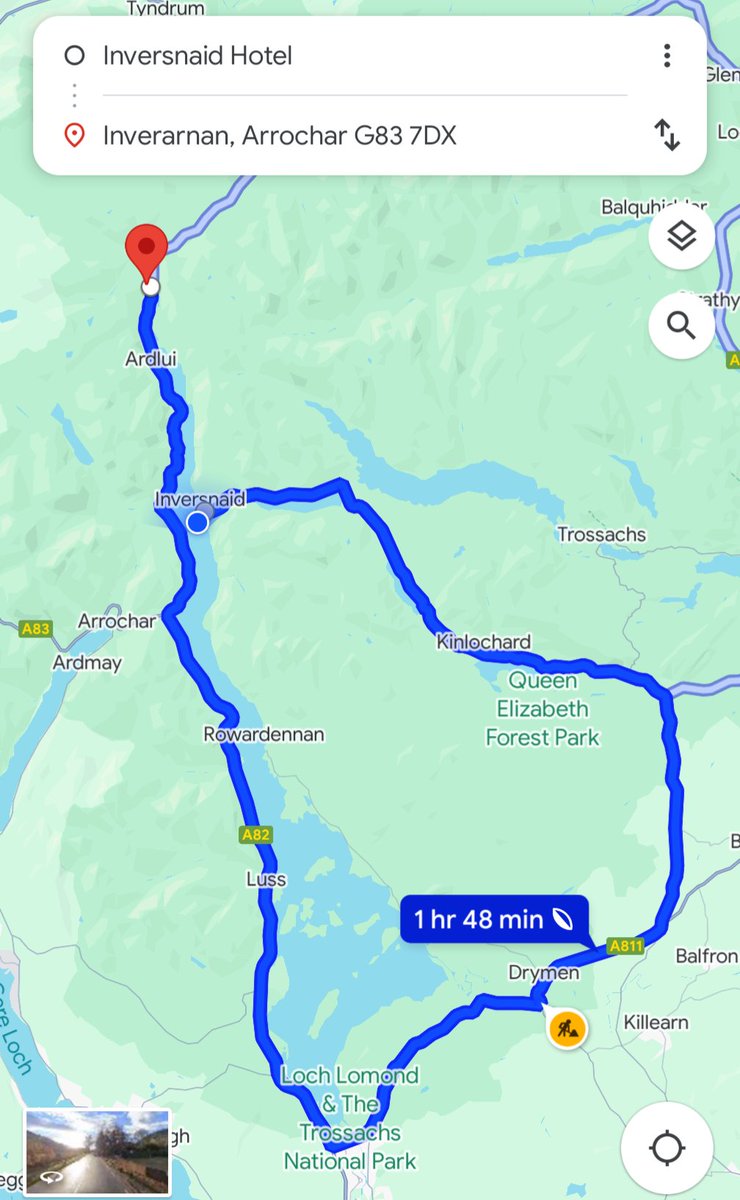Tap the Queen Elizabeth Forest Park label

(543, 709)
